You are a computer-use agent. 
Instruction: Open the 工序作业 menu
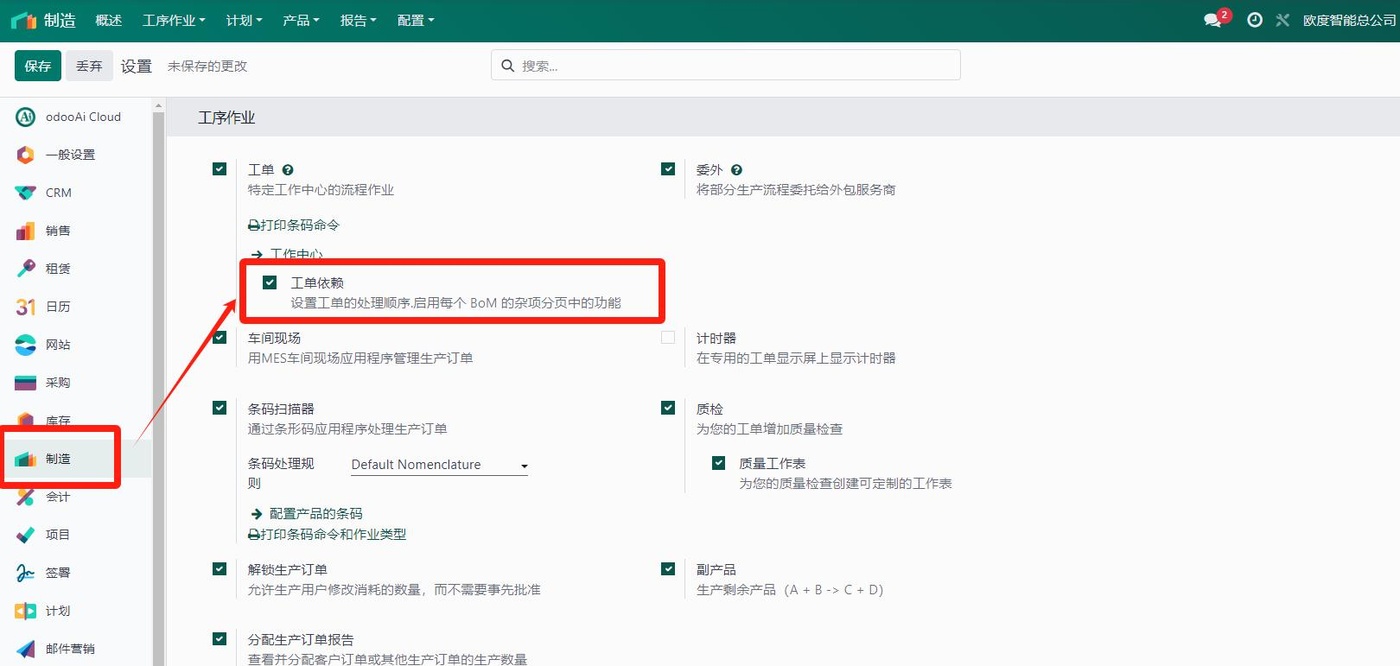[x=173, y=20]
